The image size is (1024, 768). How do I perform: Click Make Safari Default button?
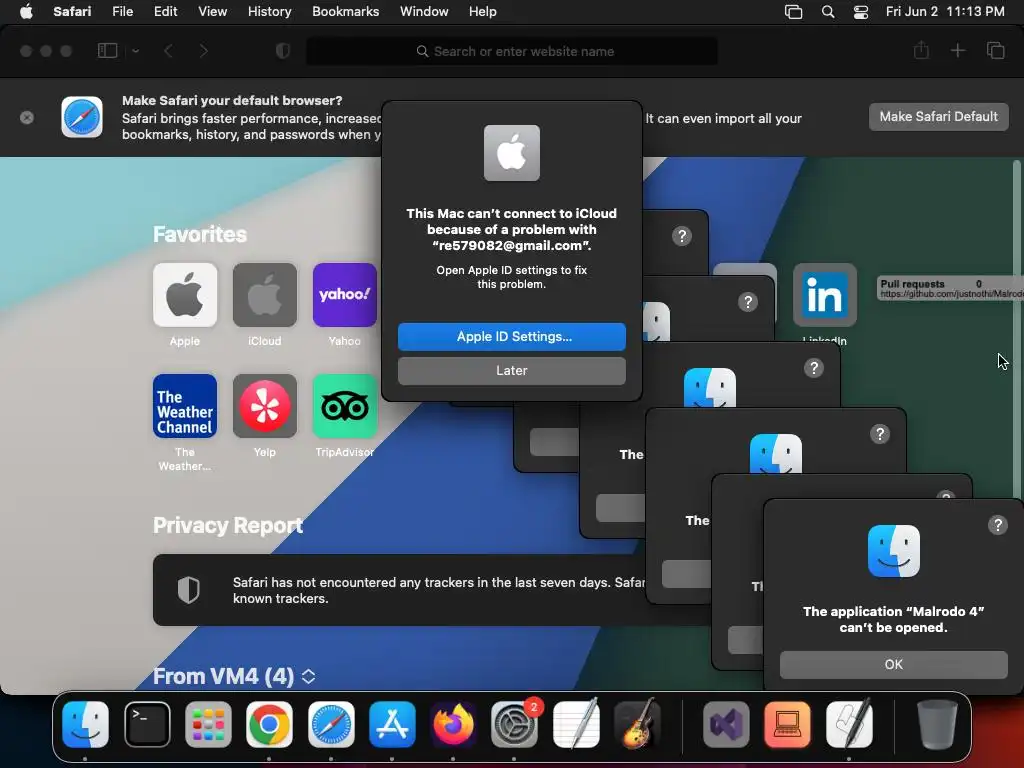938,117
